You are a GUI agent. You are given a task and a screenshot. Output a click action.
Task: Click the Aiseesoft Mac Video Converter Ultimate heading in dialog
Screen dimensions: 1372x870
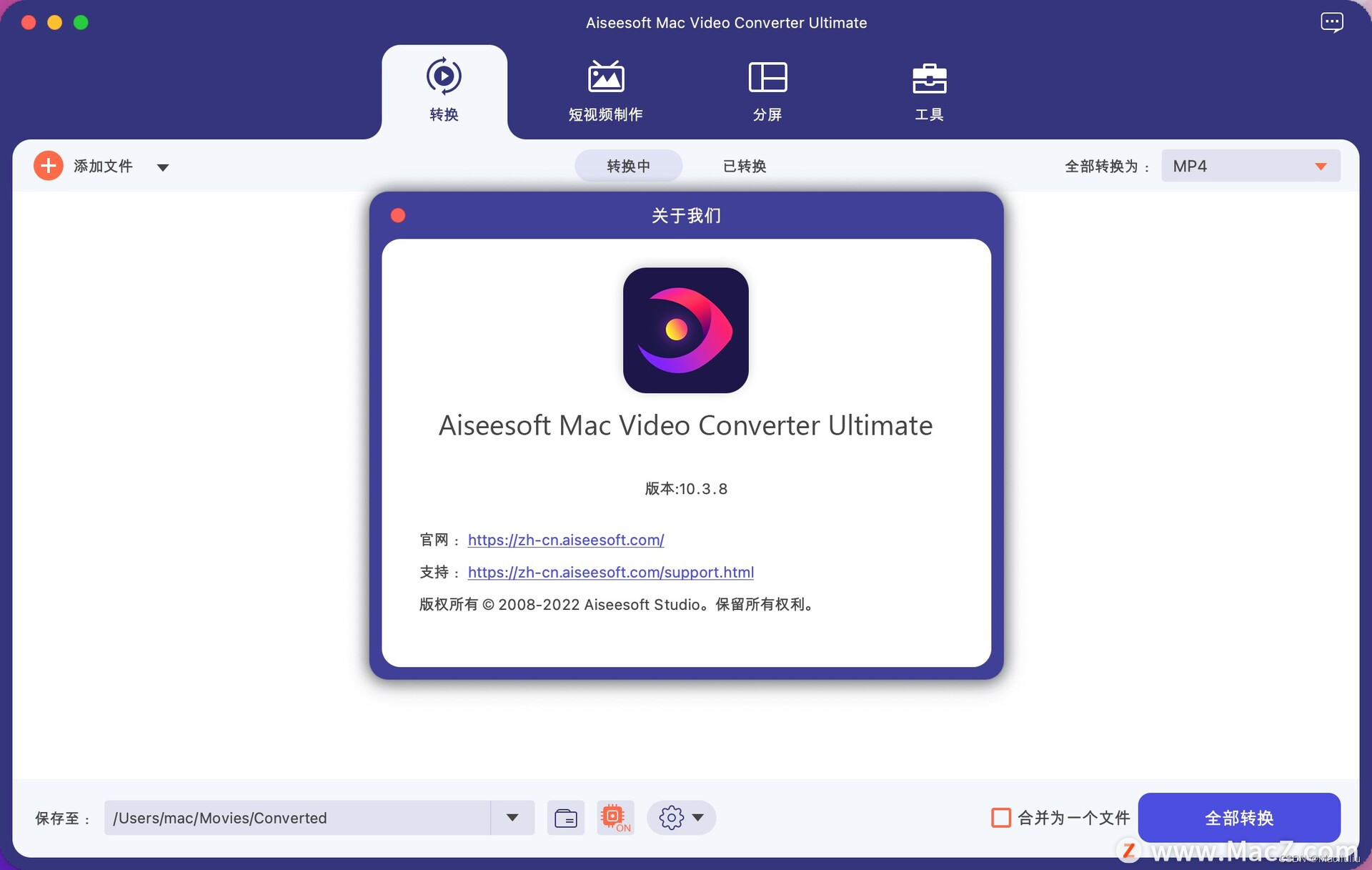pyautogui.click(x=685, y=425)
